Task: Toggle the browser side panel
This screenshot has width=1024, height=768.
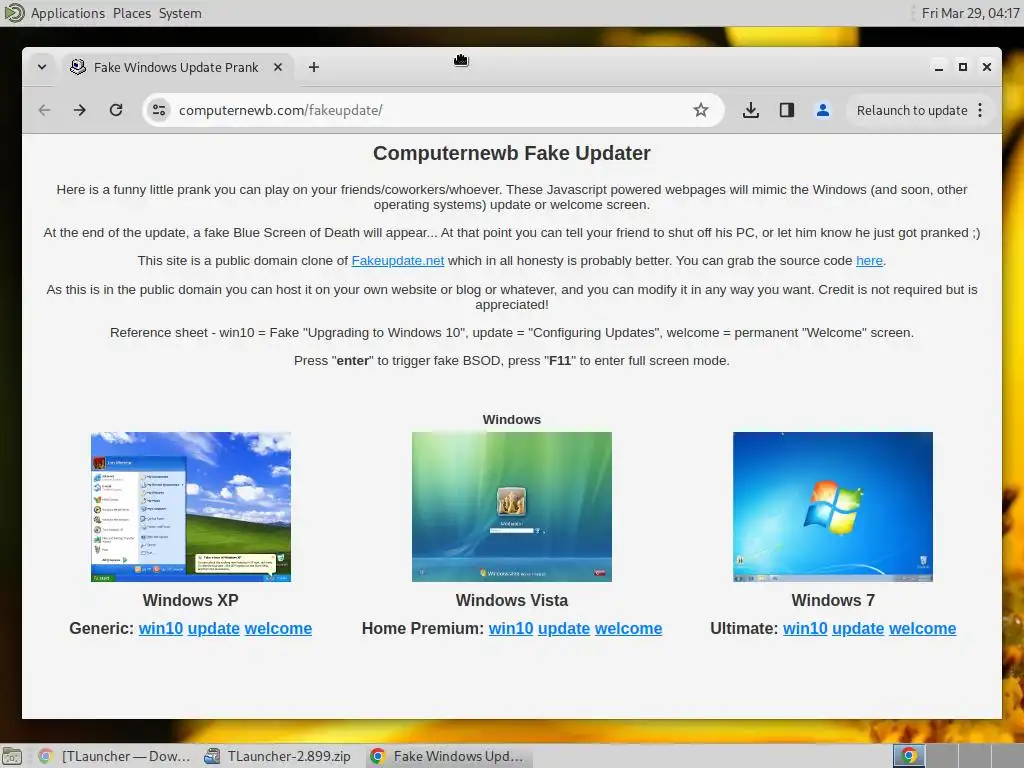Action: point(787,110)
